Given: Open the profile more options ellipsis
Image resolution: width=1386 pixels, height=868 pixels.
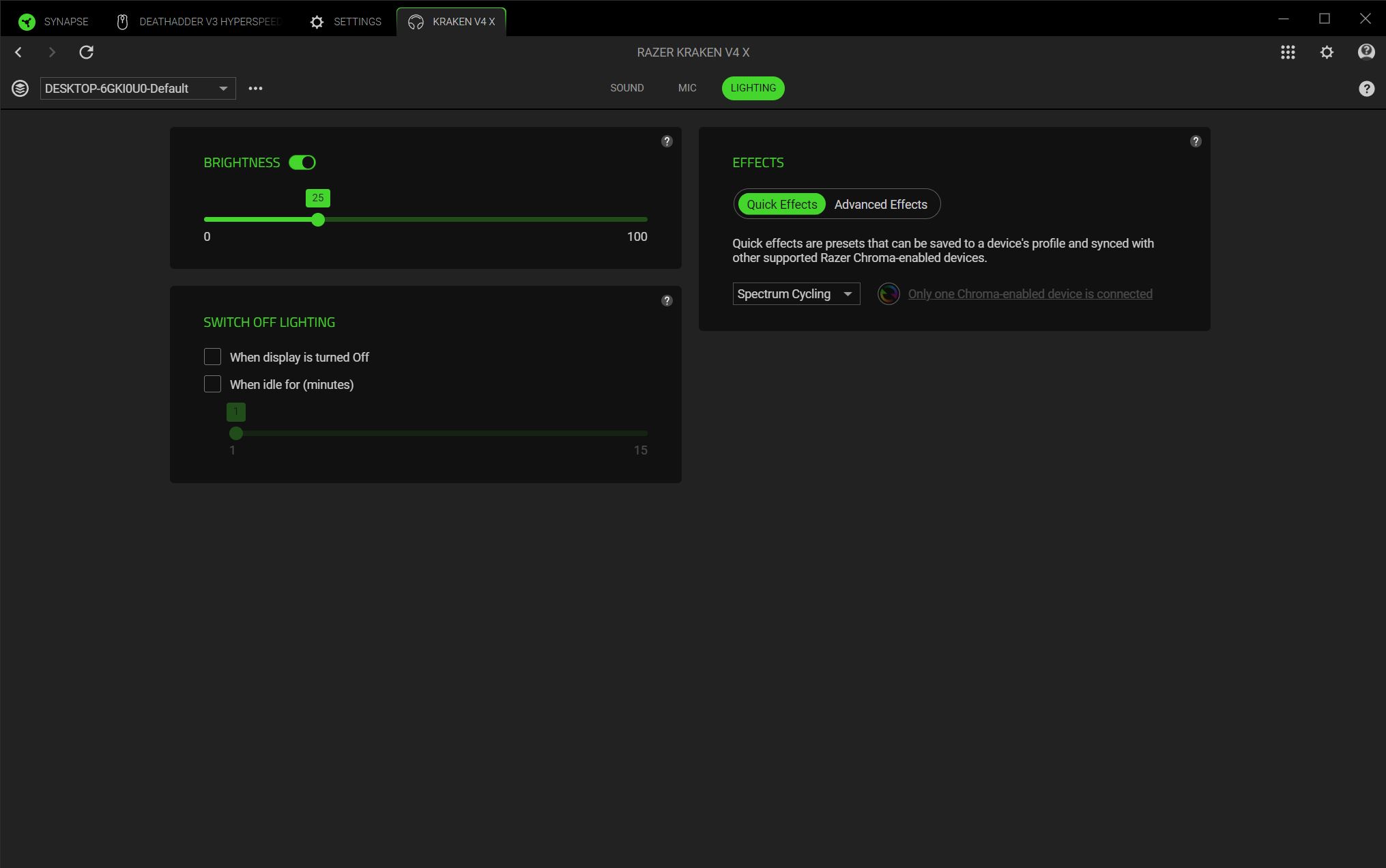Looking at the screenshot, I should [x=255, y=88].
